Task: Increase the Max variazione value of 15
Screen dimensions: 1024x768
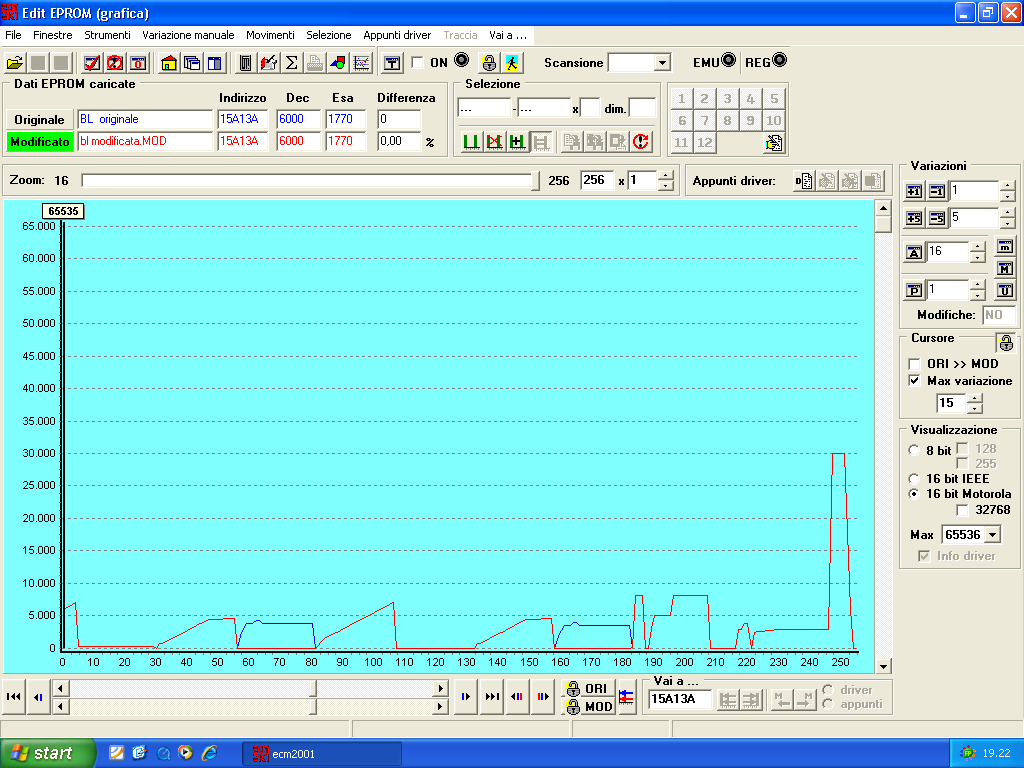Action: pos(975,398)
